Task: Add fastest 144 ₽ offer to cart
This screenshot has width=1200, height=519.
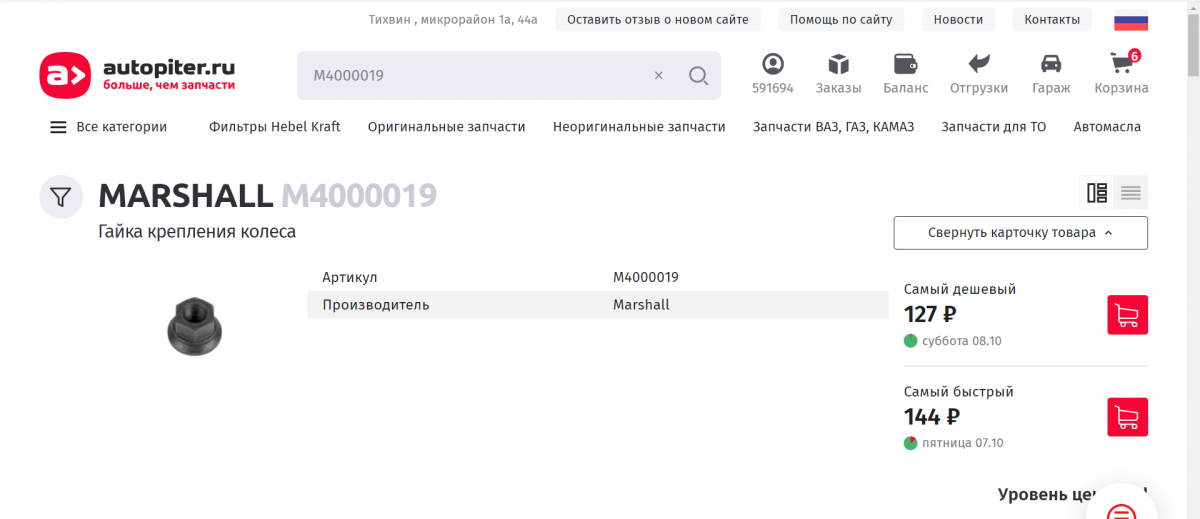Action: (x=1127, y=417)
